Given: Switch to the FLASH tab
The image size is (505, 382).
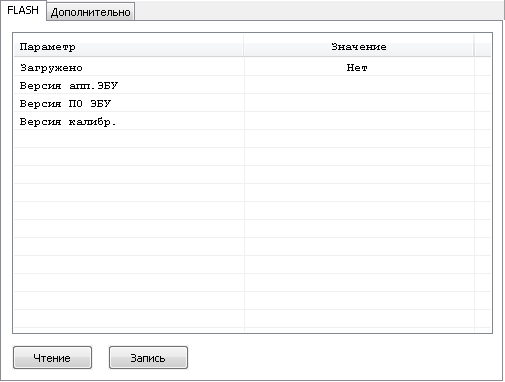Looking at the screenshot, I should (23, 10).
